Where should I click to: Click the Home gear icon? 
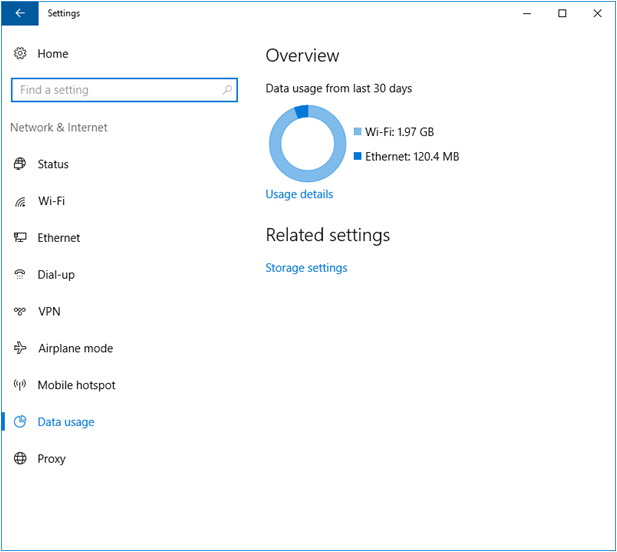click(20, 53)
